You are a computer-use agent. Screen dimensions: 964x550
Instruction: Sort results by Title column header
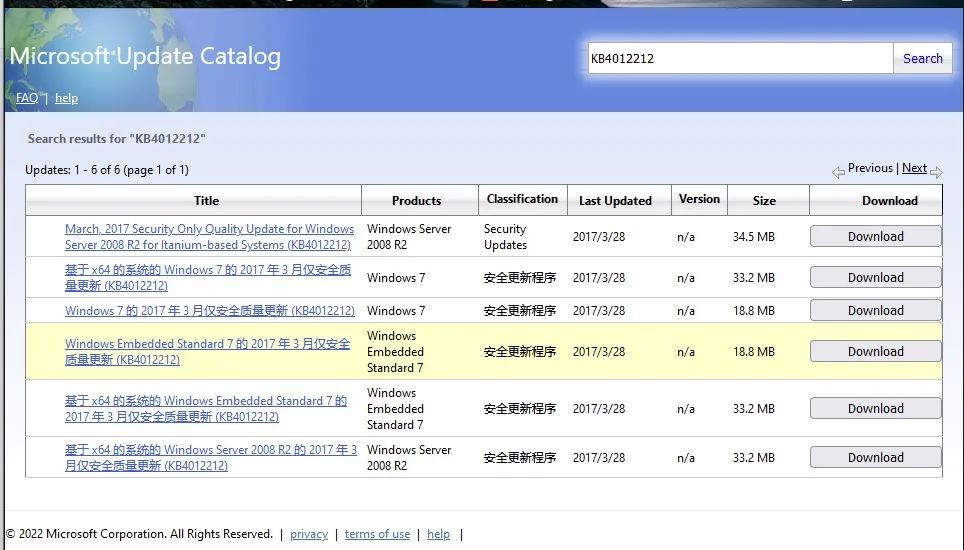pos(206,200)
